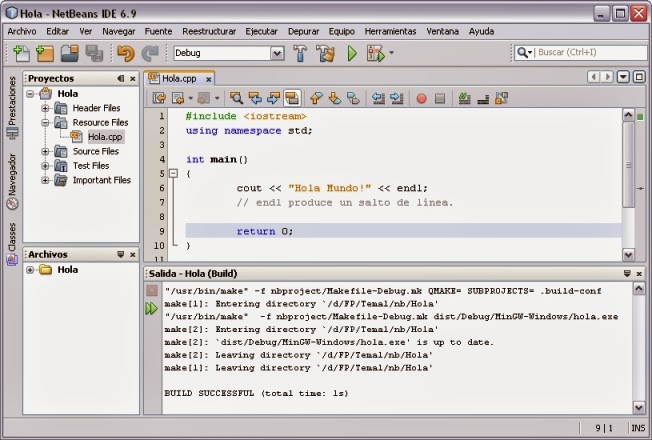This screenshot has width=652, height=440.
Task: Open the Reestructurar menu
Action: (x=209, y=31)
